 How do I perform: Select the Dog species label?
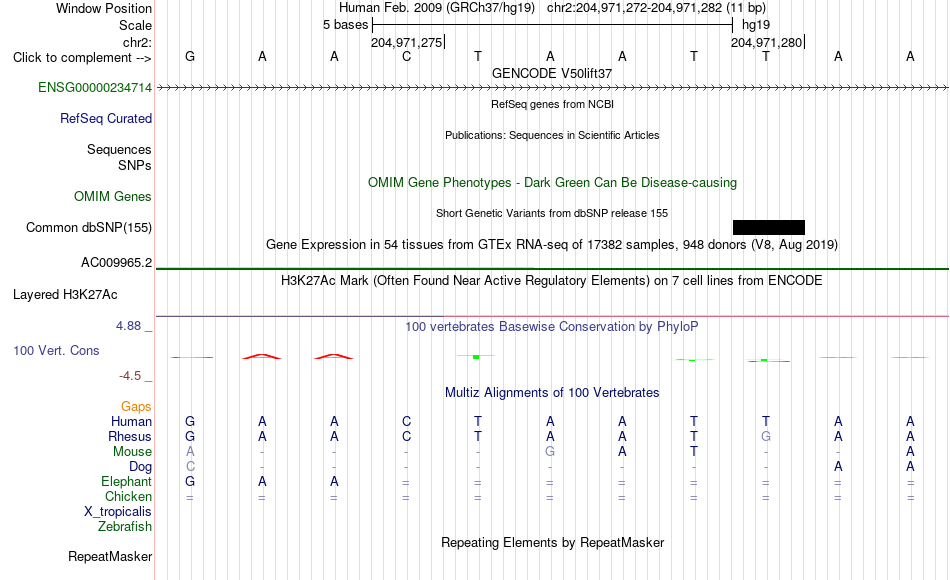140,467
